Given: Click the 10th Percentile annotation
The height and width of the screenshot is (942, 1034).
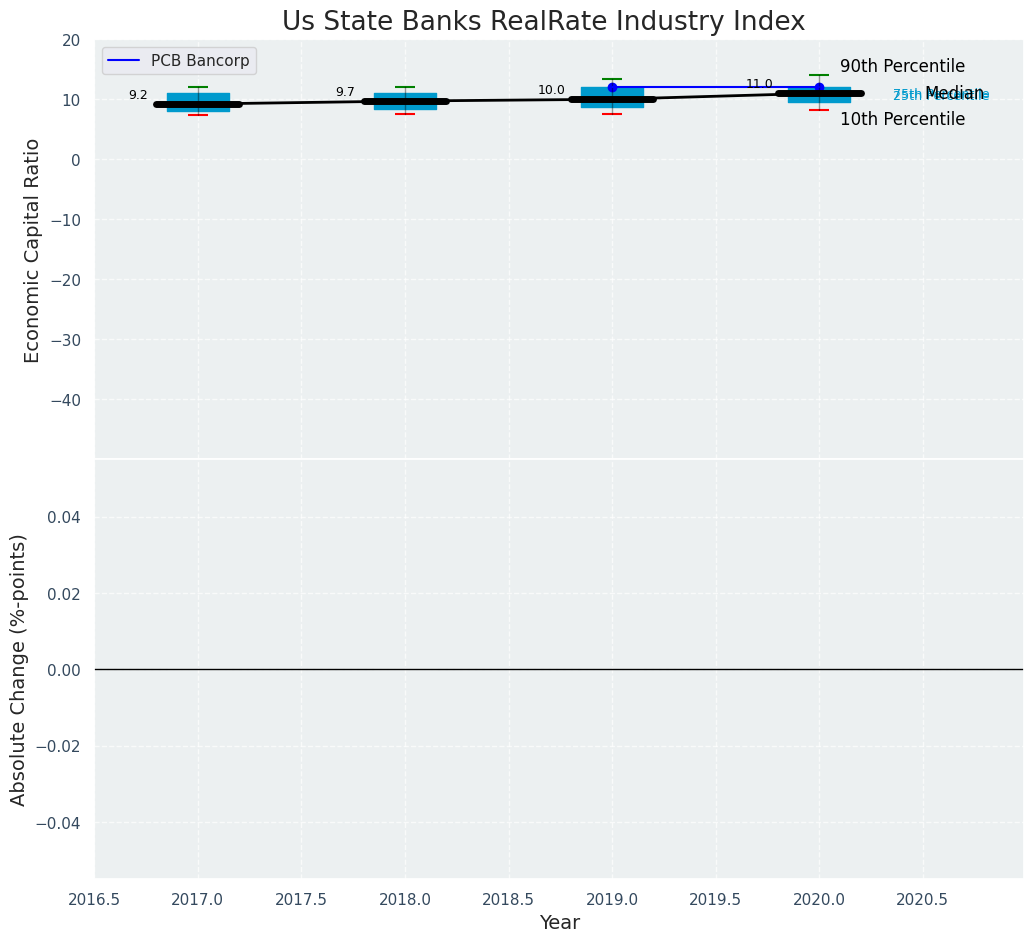Looking at the screenshot, I should [x=902, y=120].
